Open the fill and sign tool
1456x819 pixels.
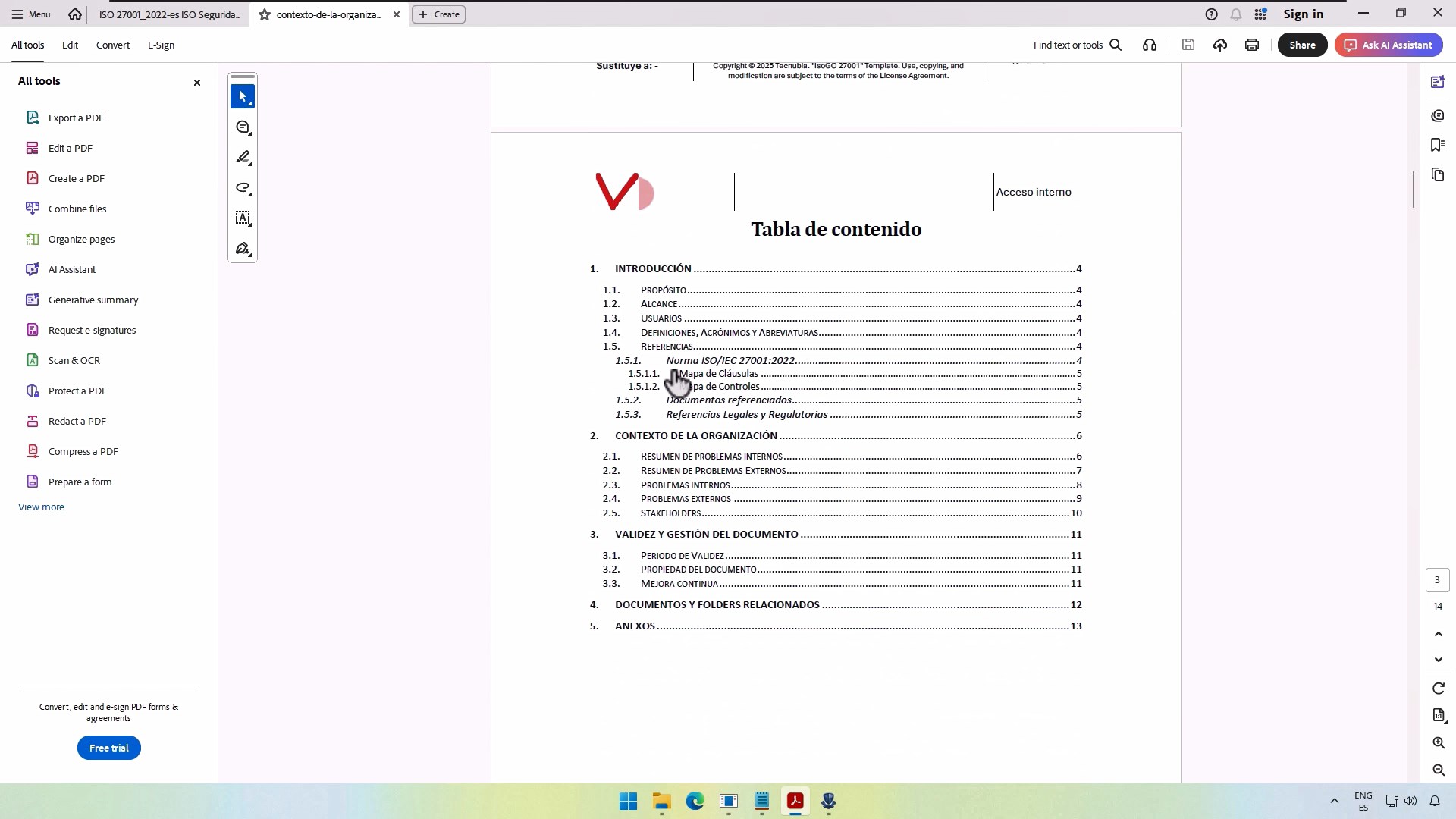pyautogui.click(x=243, y=249)
